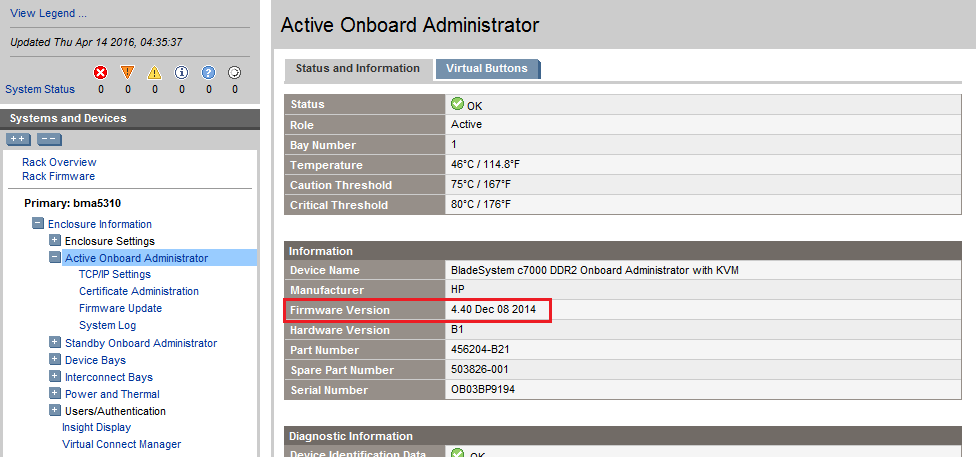Expand the Users/Authentication node

pos(55,410)
